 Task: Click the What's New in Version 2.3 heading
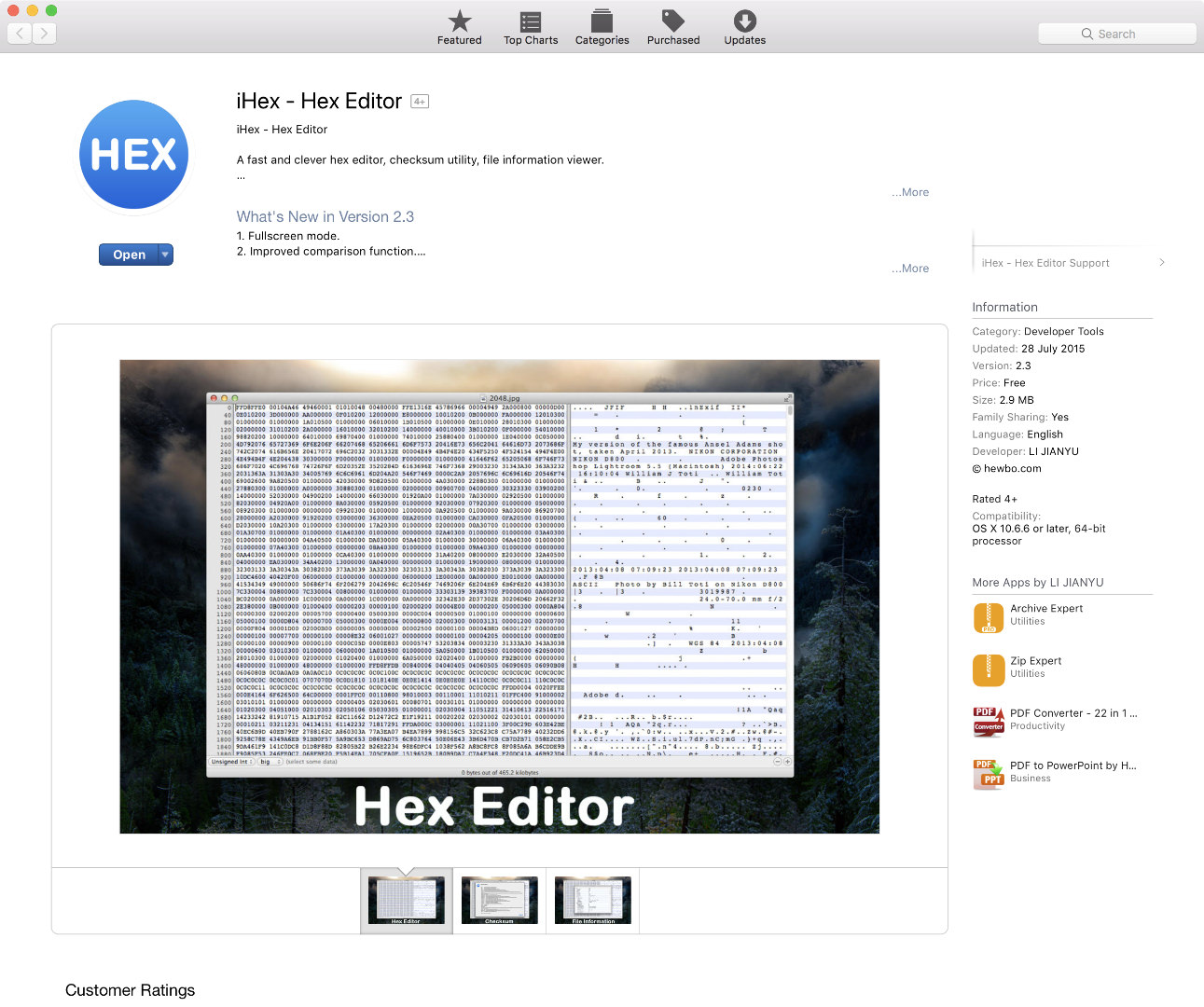click(325, 216)
